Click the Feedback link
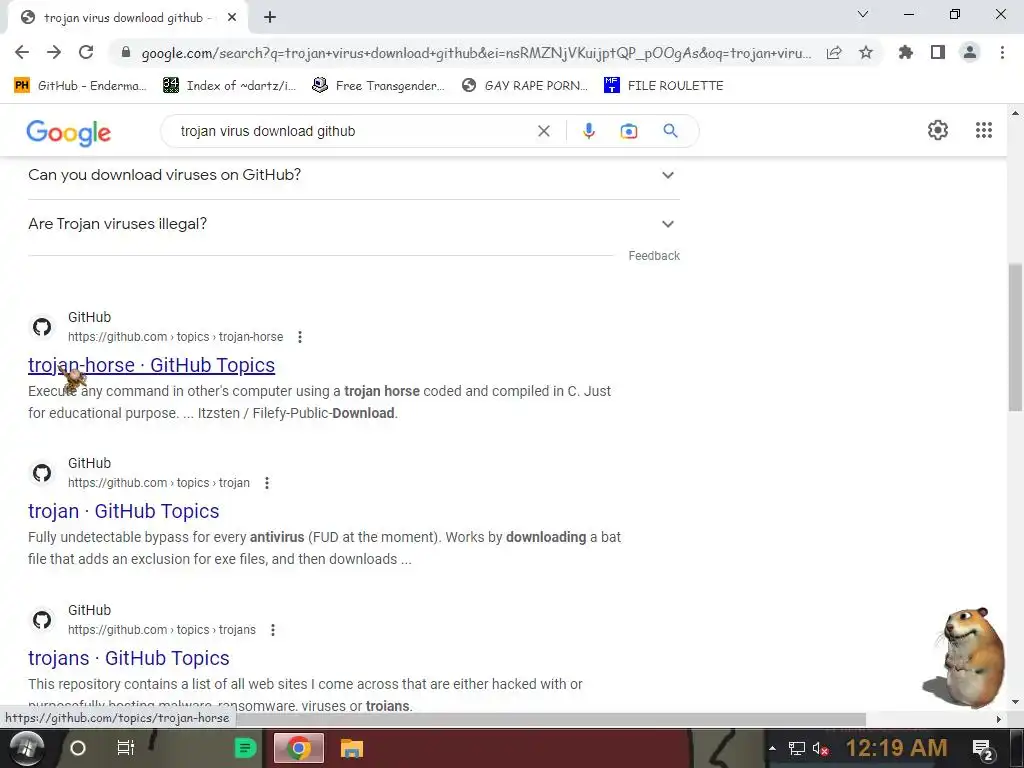Viewport: 1024px width, 768px height. coord(654,256)
